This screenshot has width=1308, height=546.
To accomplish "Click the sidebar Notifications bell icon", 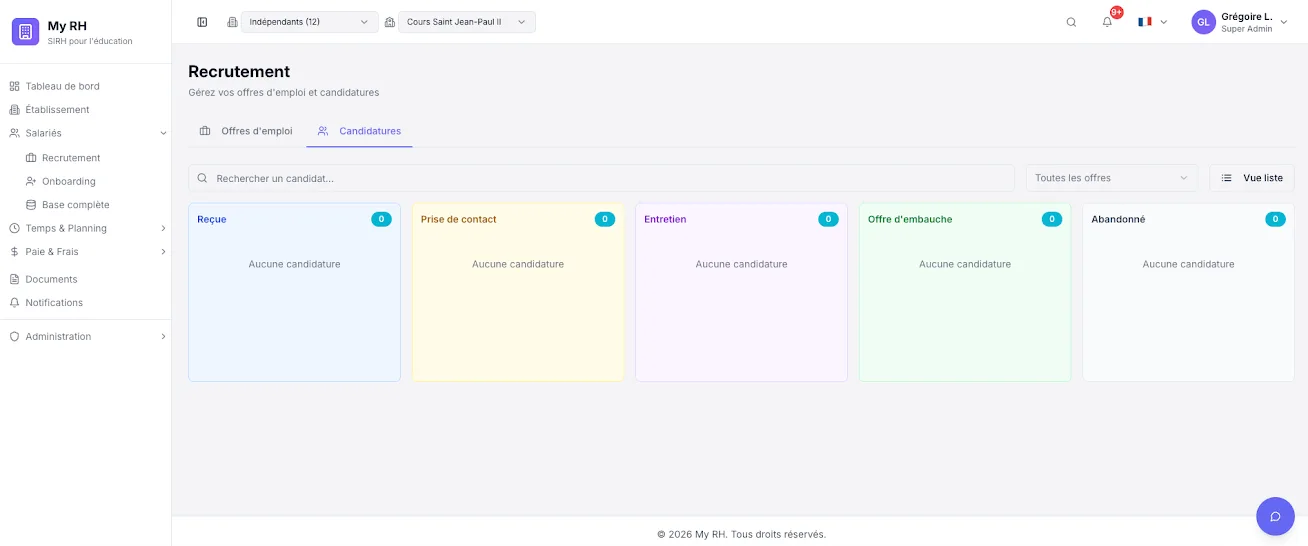I will point(14,303).
